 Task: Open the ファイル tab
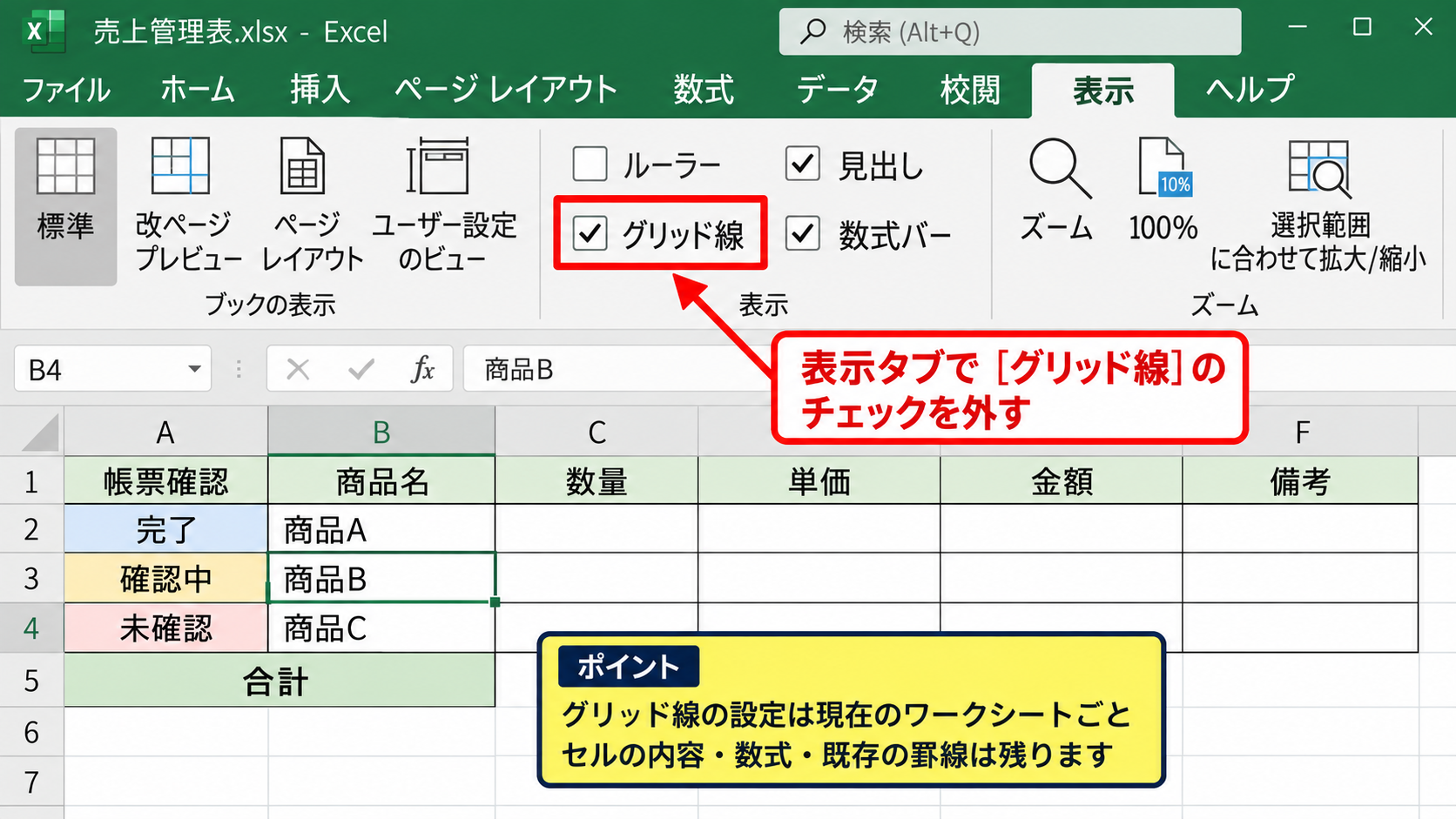66,90
